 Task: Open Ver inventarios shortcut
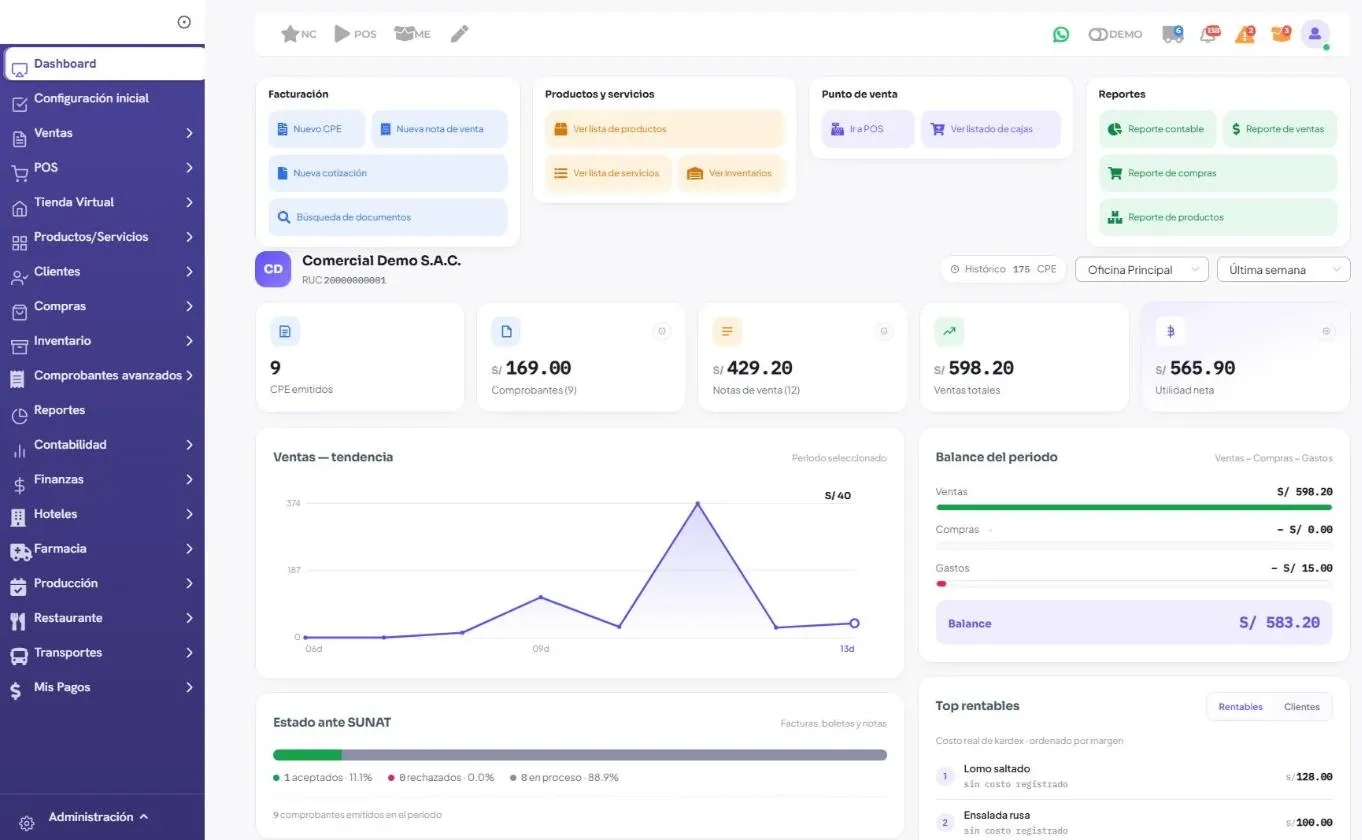pyautogui.click(x=732, y=173)
